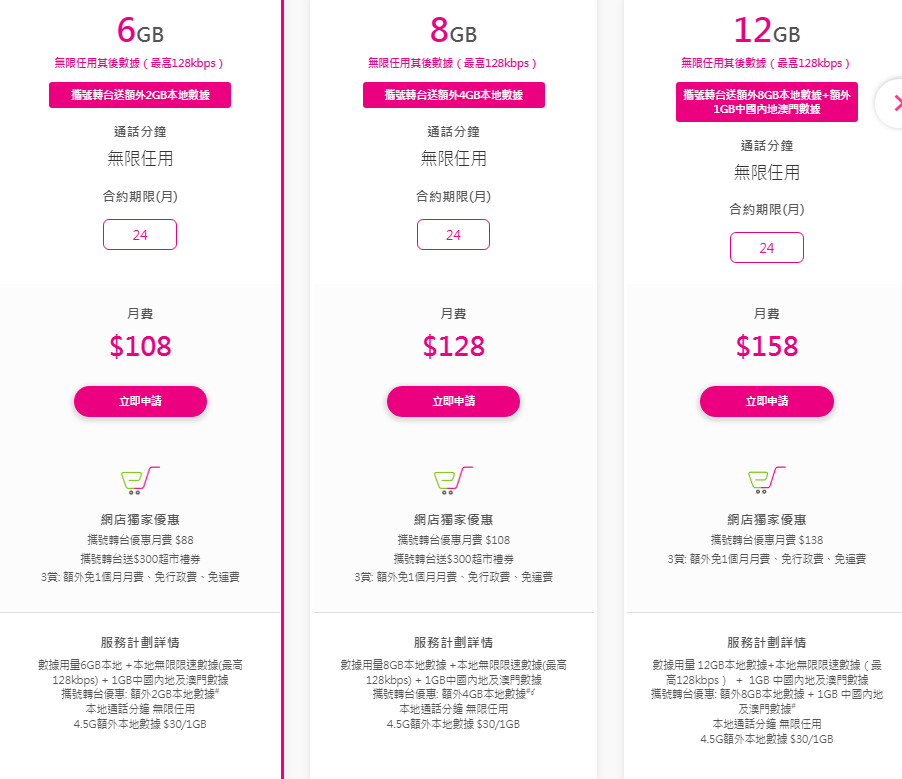Select 24-month contract for the 8GB plan
The image size is (902, 779).
pos(453,235)
